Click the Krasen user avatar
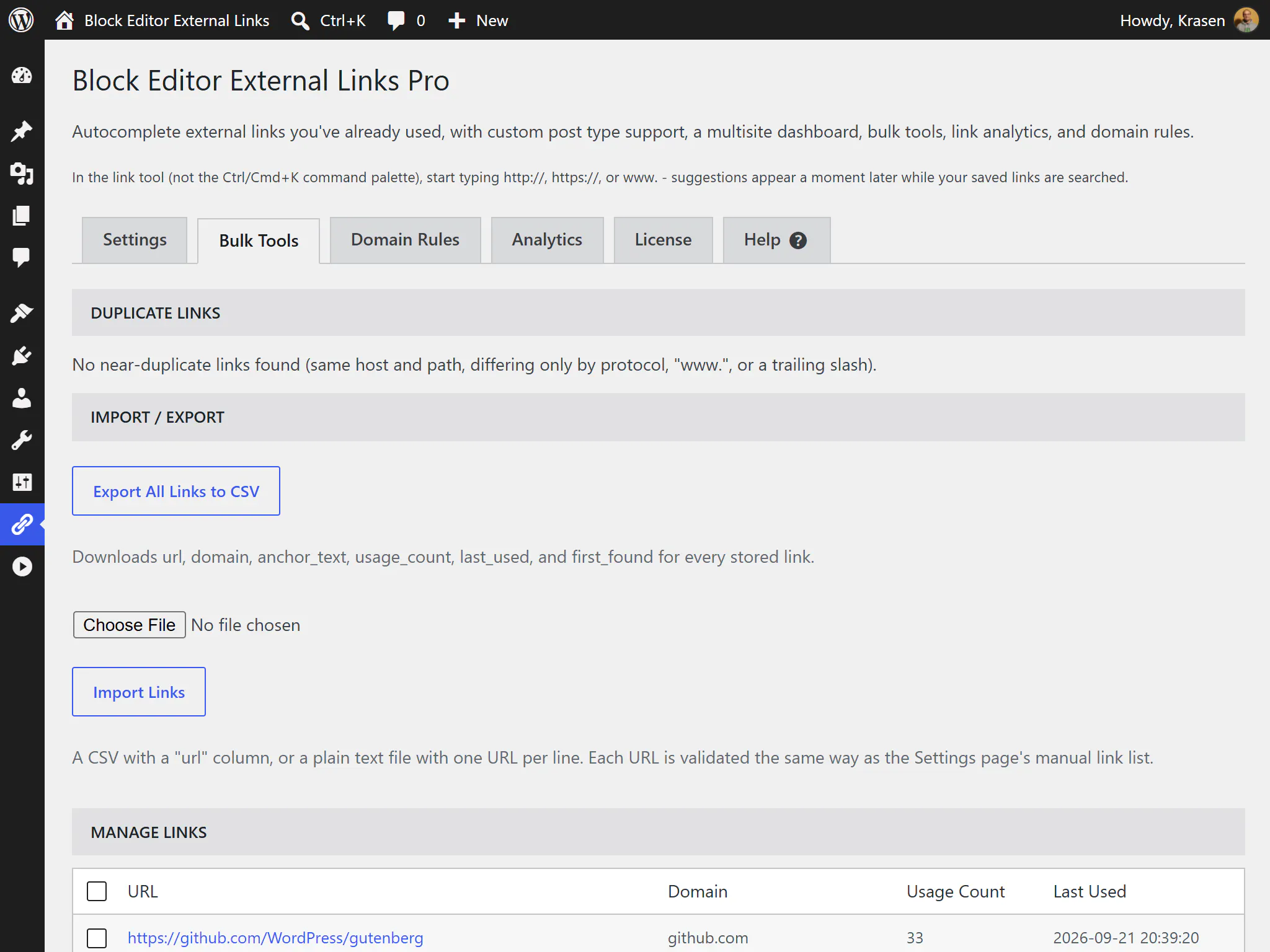Screen dimensions: 1270x952 click(x=1246, y=20)
